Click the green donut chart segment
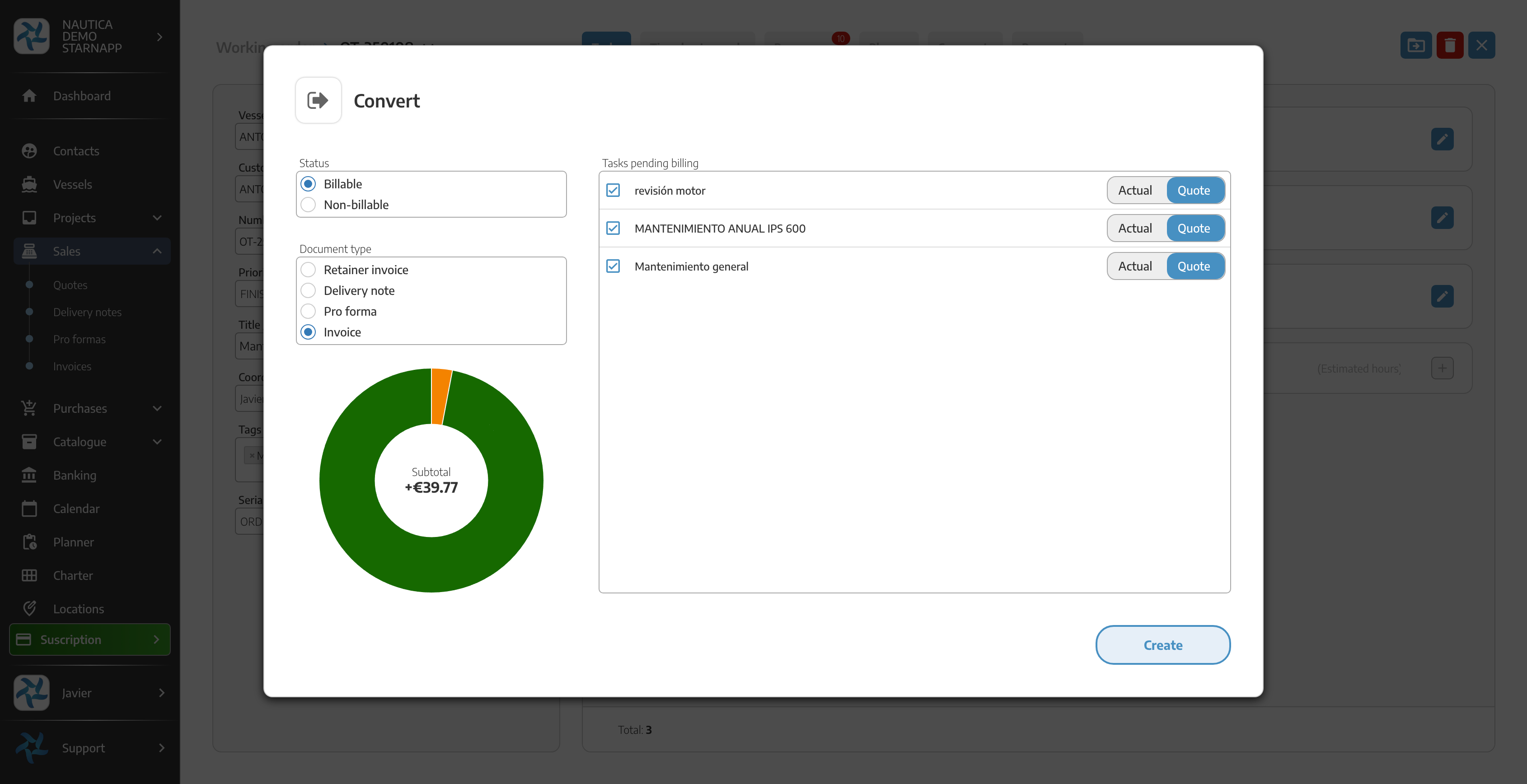The width and height of the screenshot is (1527, 784). pos(431,564)
